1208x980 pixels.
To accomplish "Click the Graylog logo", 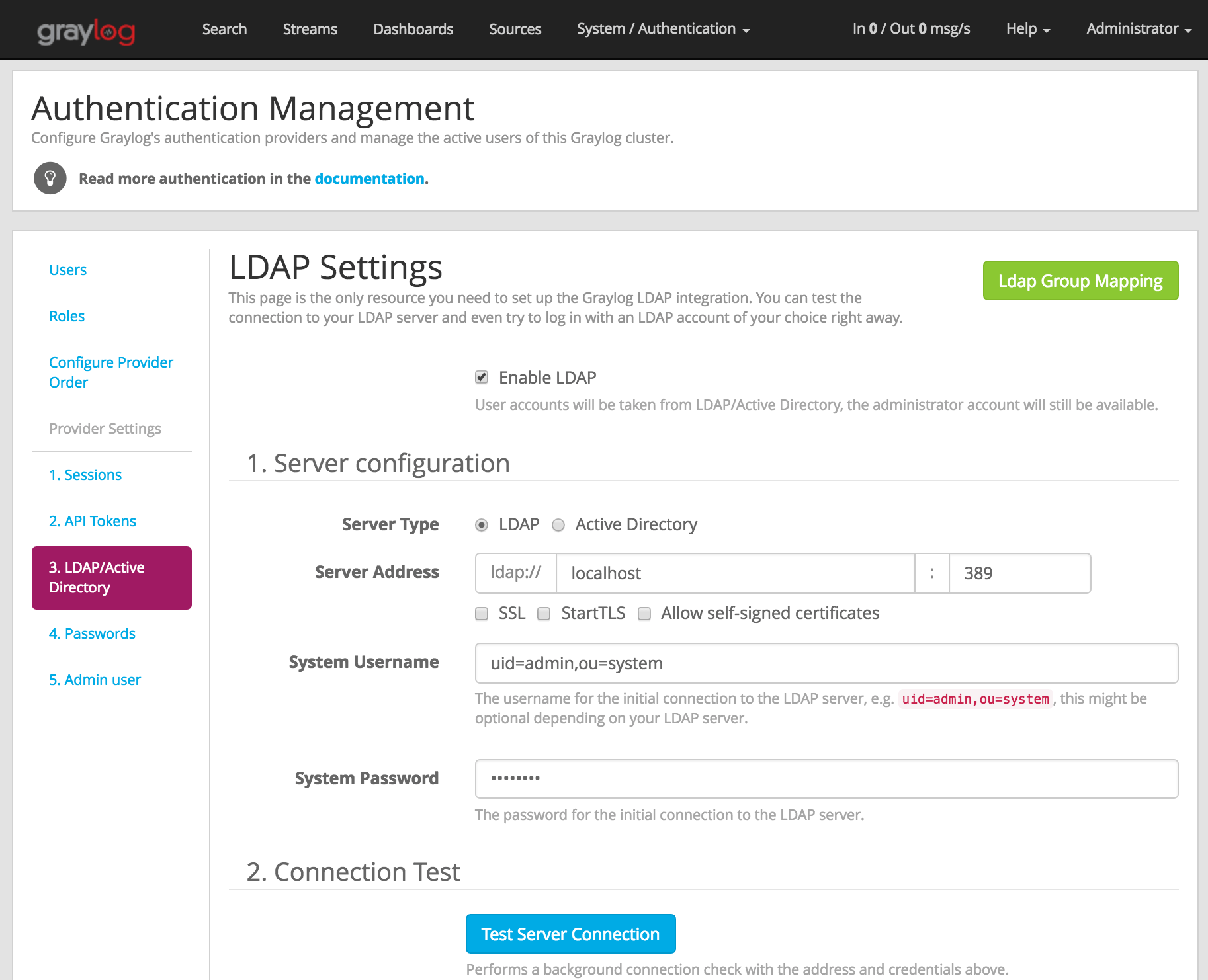I will (86, 31).
